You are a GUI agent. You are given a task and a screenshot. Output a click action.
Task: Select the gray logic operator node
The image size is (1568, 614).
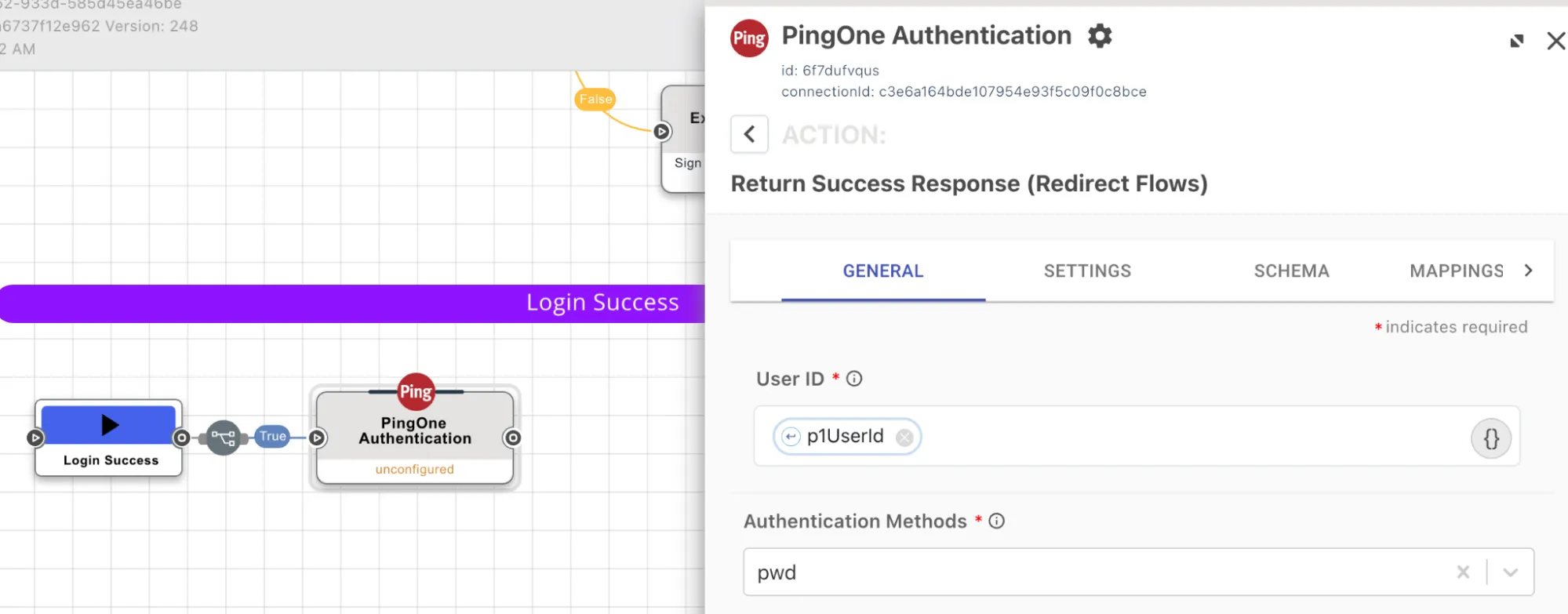(x=224, y=438)
